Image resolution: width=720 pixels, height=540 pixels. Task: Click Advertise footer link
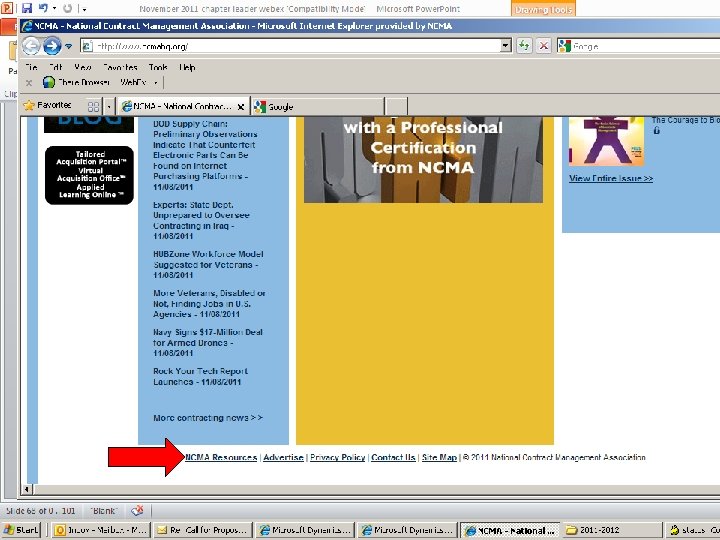click(283, 457)
